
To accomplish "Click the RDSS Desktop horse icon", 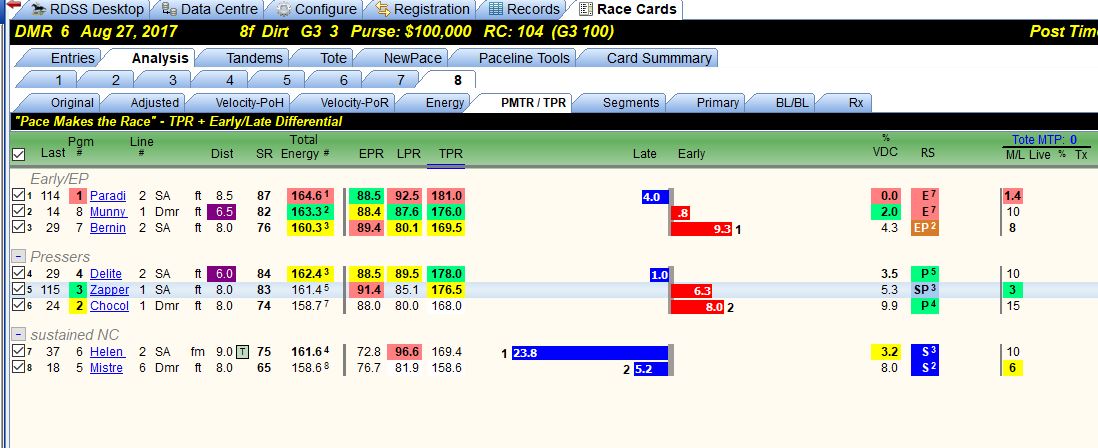I will (39, 9).
